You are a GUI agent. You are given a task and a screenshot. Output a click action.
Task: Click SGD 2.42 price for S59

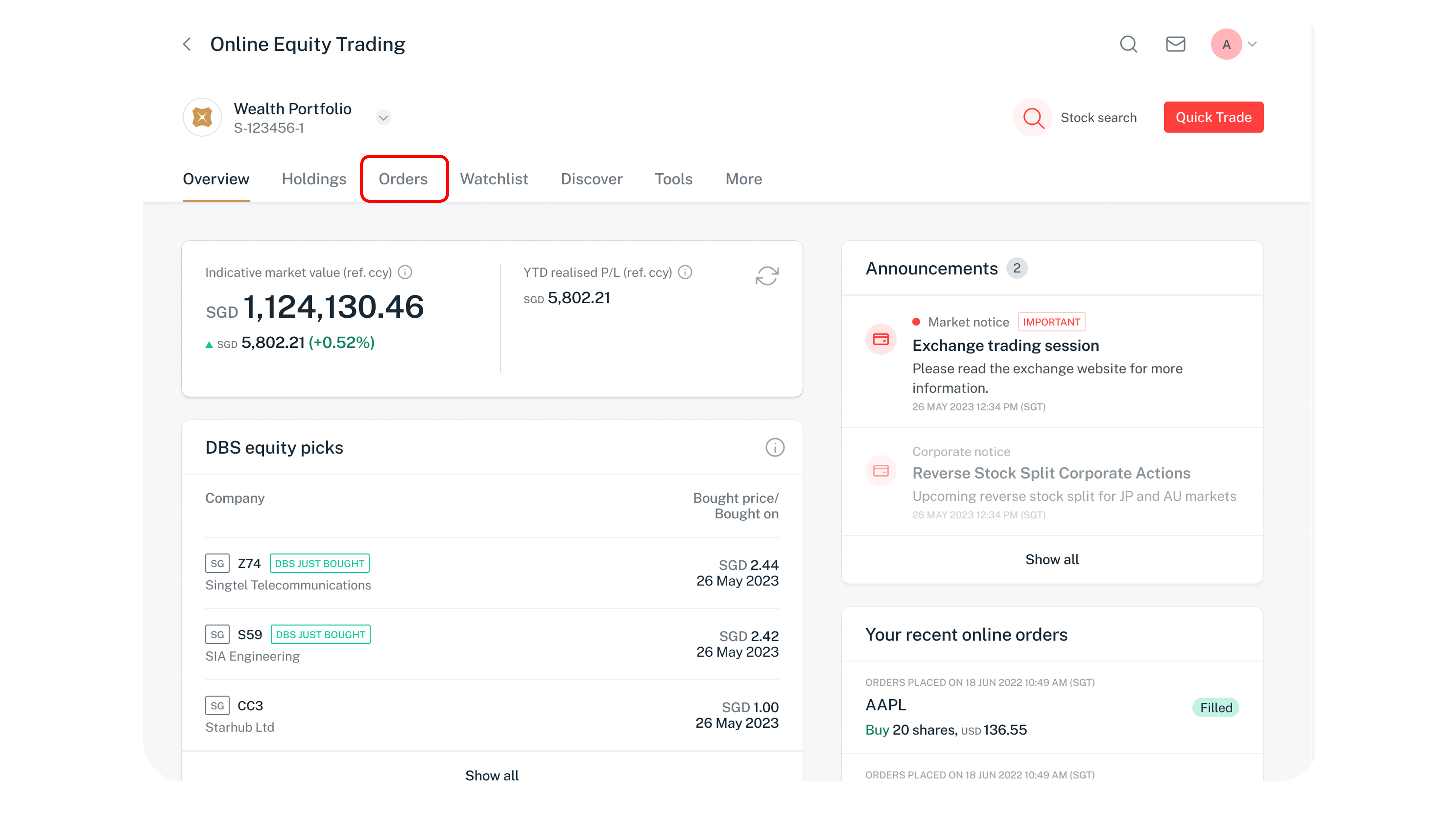pos(749,636)
